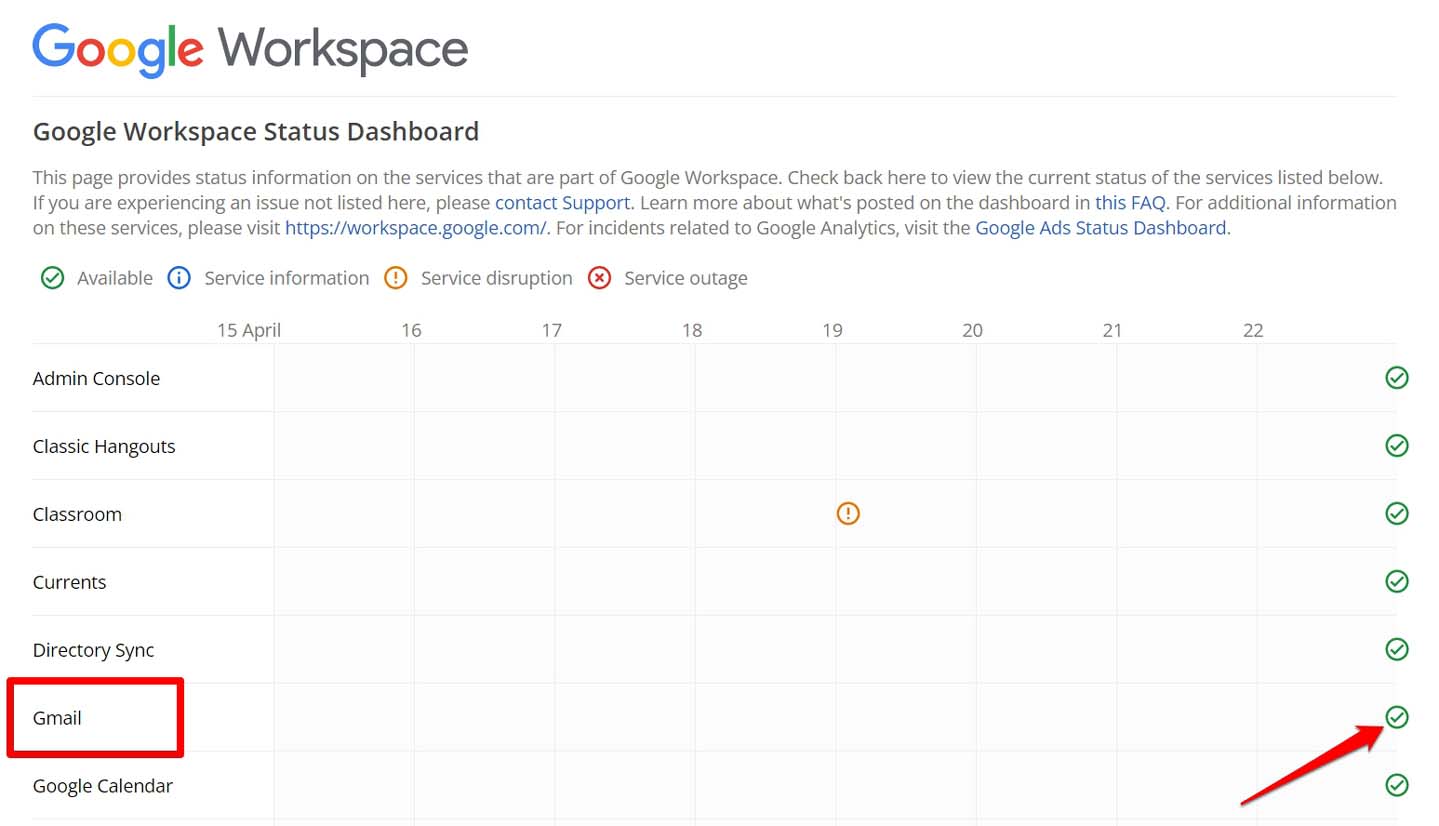Open the Google Ads Status Dashboard link
Screen dimensions: 1439x826
click(x=1100, y=227)
